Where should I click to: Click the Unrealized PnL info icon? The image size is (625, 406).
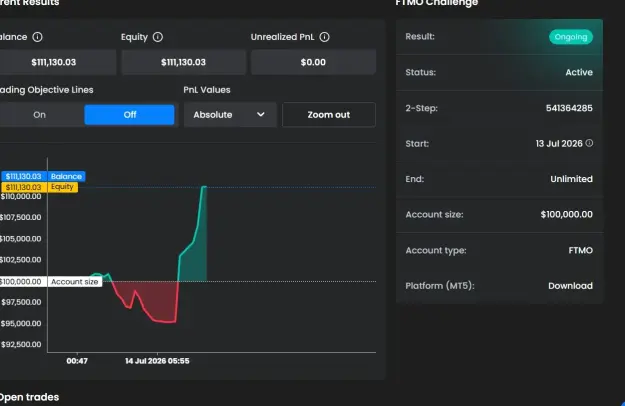(324, 37)
